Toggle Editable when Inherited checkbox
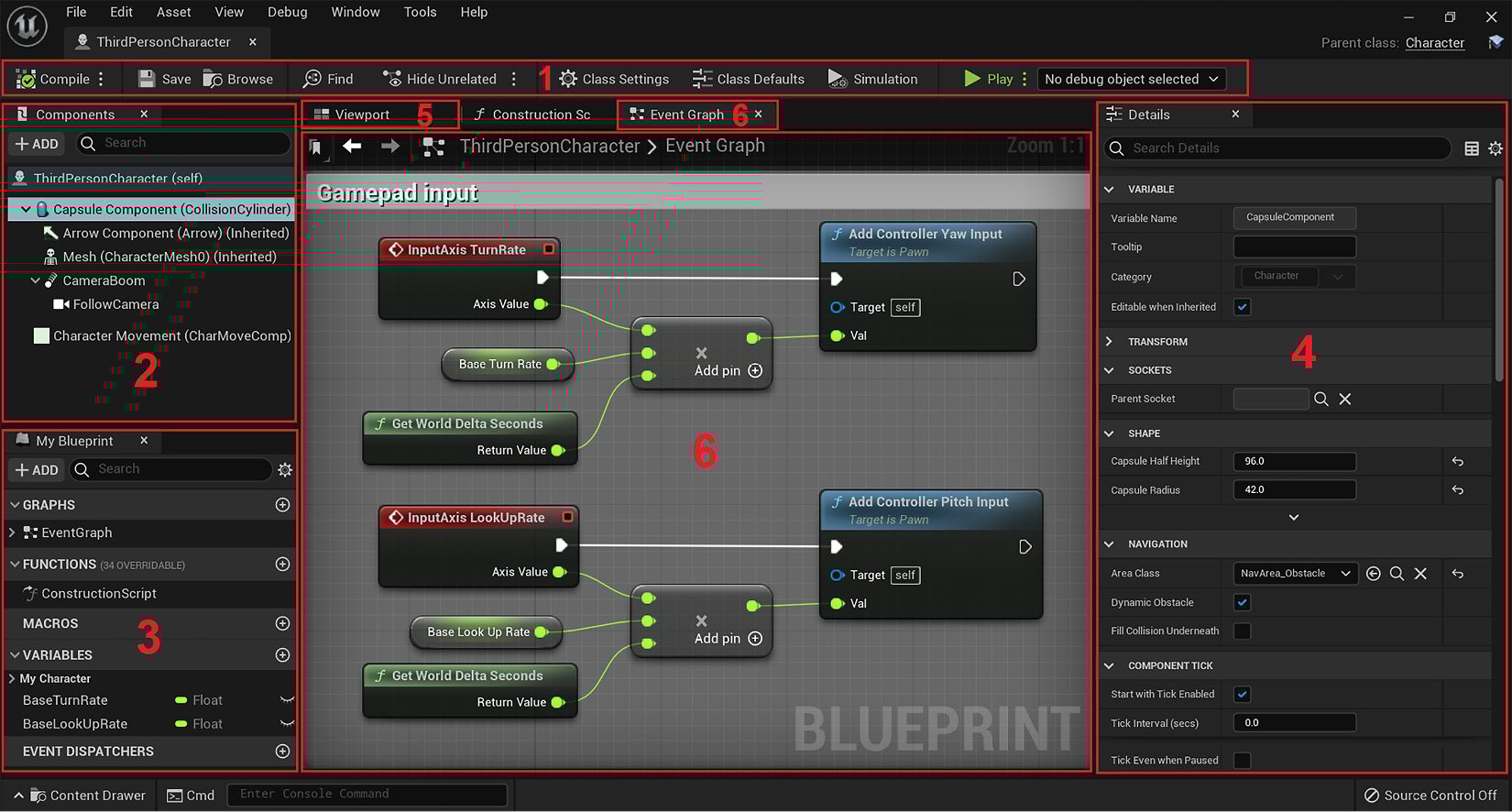Screen dimensions: 1512x812 [1242, 307]
